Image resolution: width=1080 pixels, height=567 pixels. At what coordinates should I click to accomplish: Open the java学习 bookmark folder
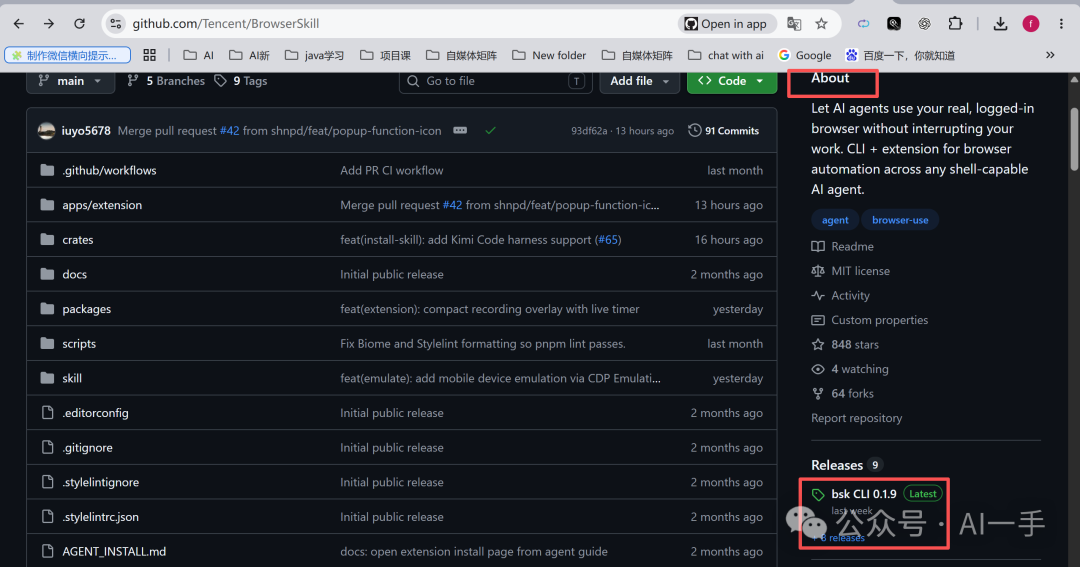[314, 55]
